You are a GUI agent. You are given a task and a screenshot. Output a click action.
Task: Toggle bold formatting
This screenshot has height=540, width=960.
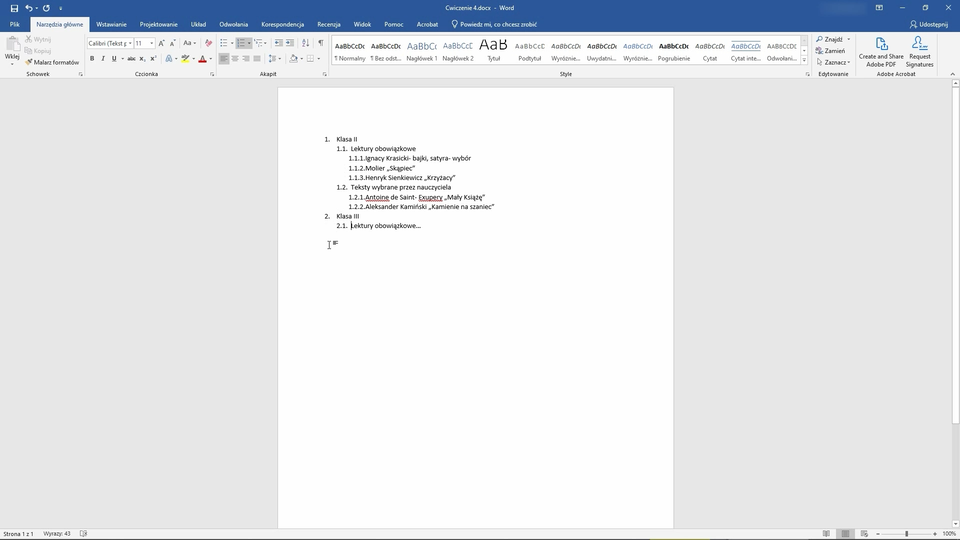tap(92, 59)
